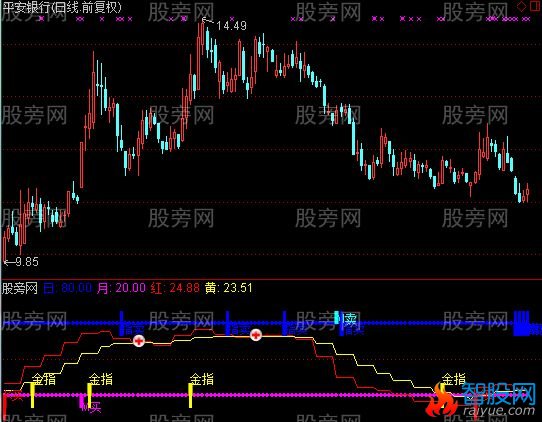Screen dimensions: 542x422
Task: Click the 月: 20.00 indicator value
Action: point(121,288)
